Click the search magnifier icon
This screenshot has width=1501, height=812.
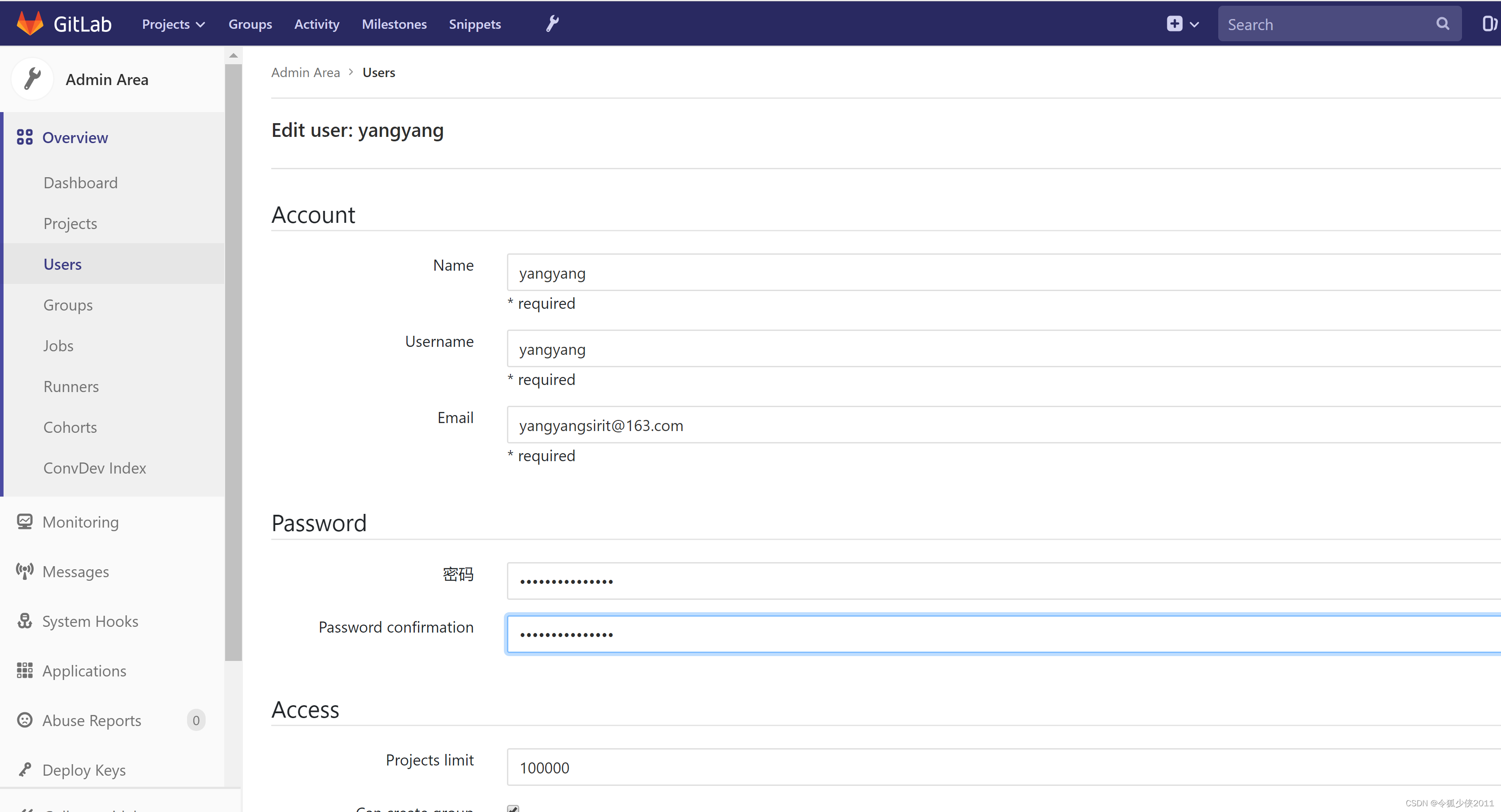point(1443,24)
